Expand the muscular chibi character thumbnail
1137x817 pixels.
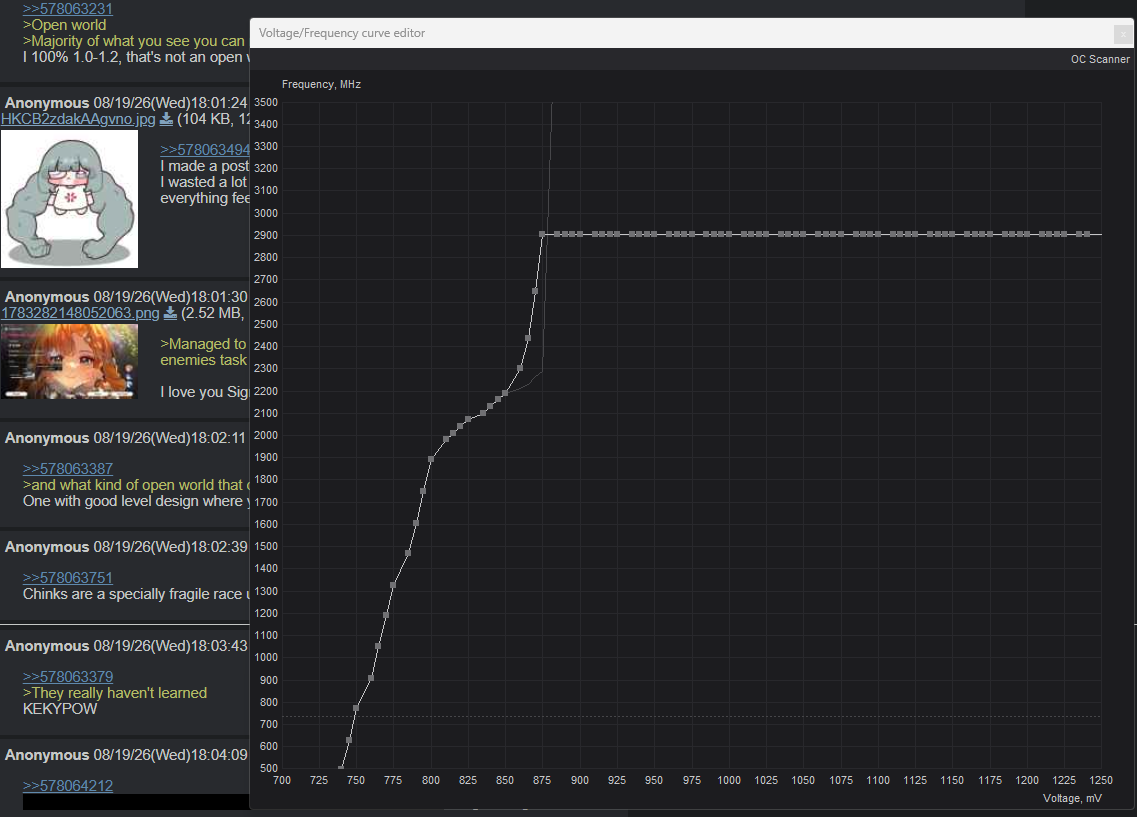pos(69,199)
